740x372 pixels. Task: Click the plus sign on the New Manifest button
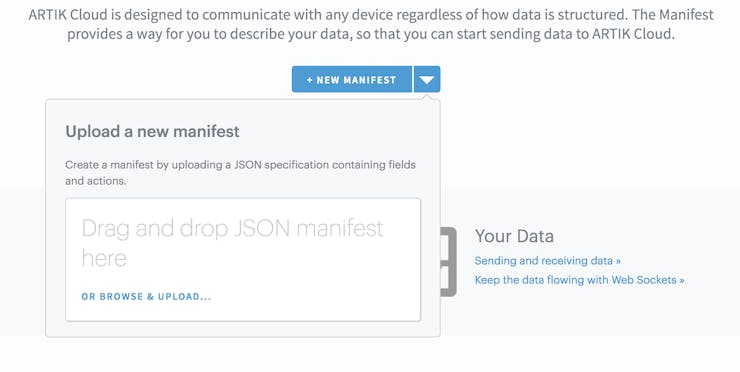(310, 80)
